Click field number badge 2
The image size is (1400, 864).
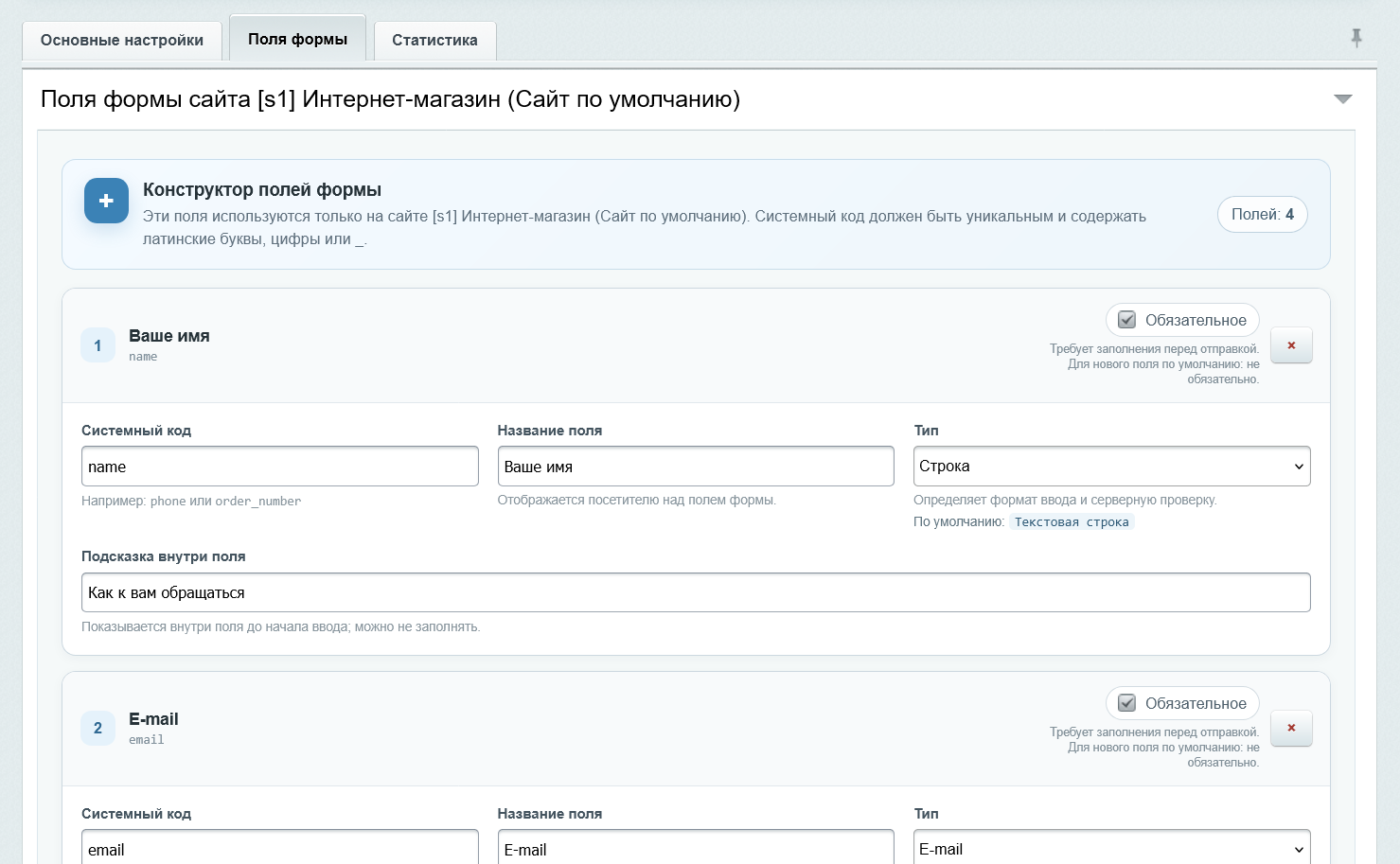coord(97,728)
